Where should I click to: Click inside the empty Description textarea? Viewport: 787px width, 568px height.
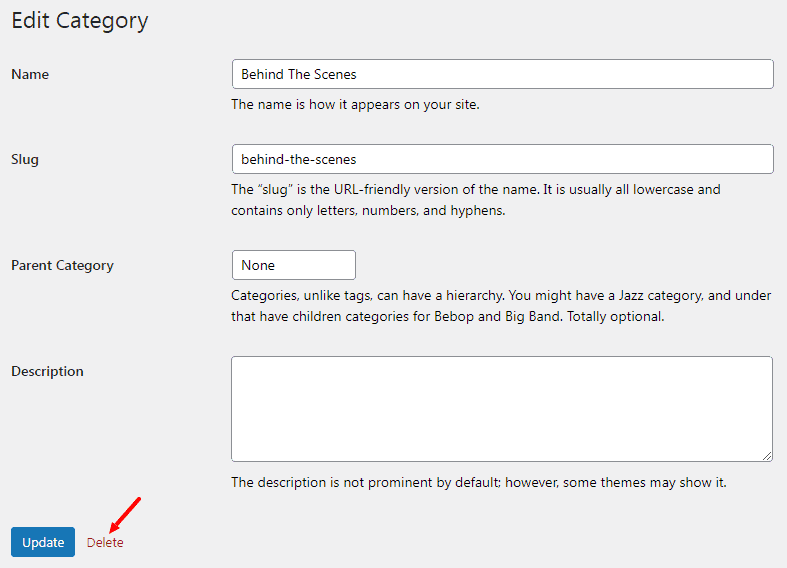coord(501,409)
